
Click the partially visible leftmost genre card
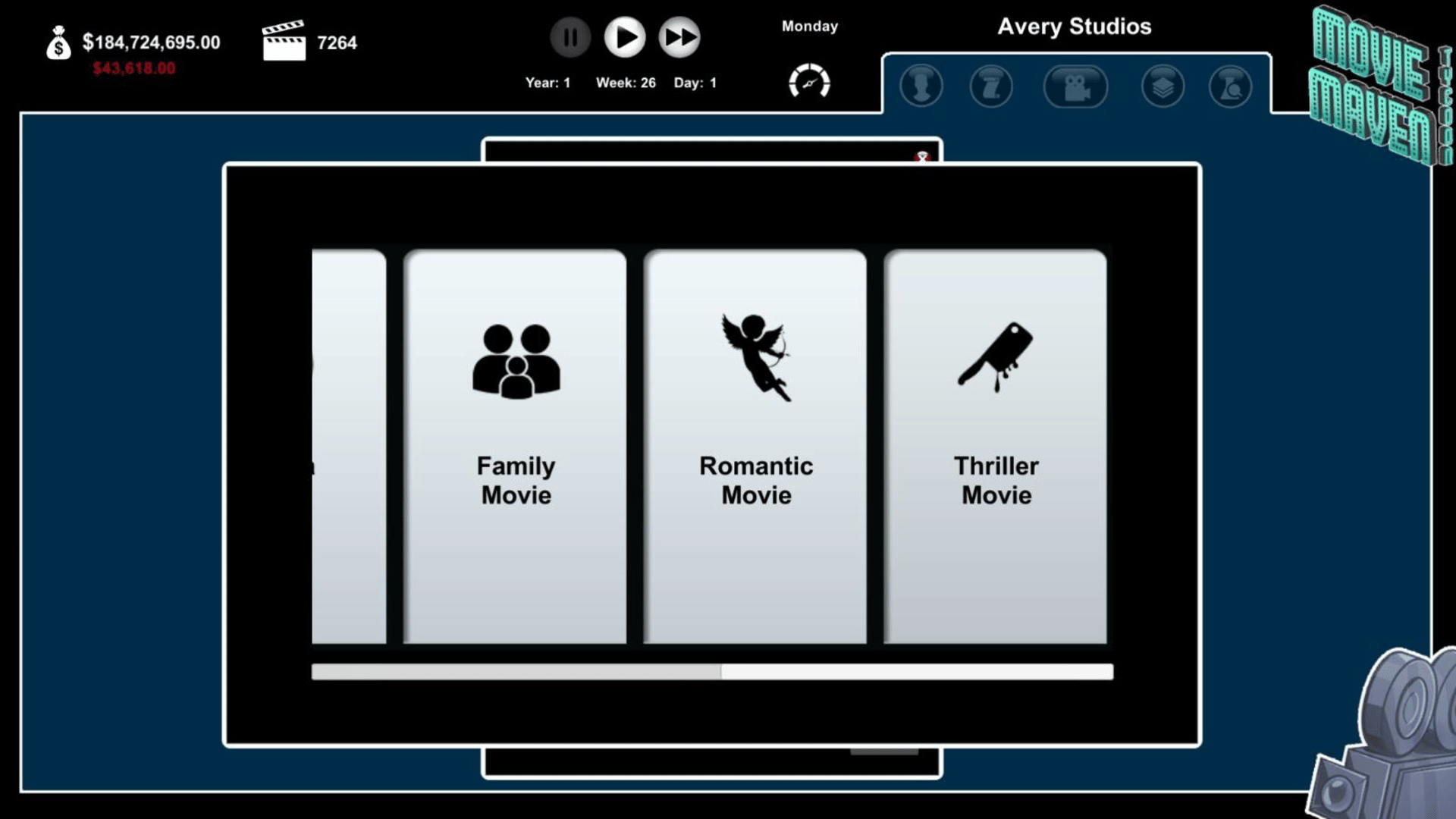click(x=349, y=447)
